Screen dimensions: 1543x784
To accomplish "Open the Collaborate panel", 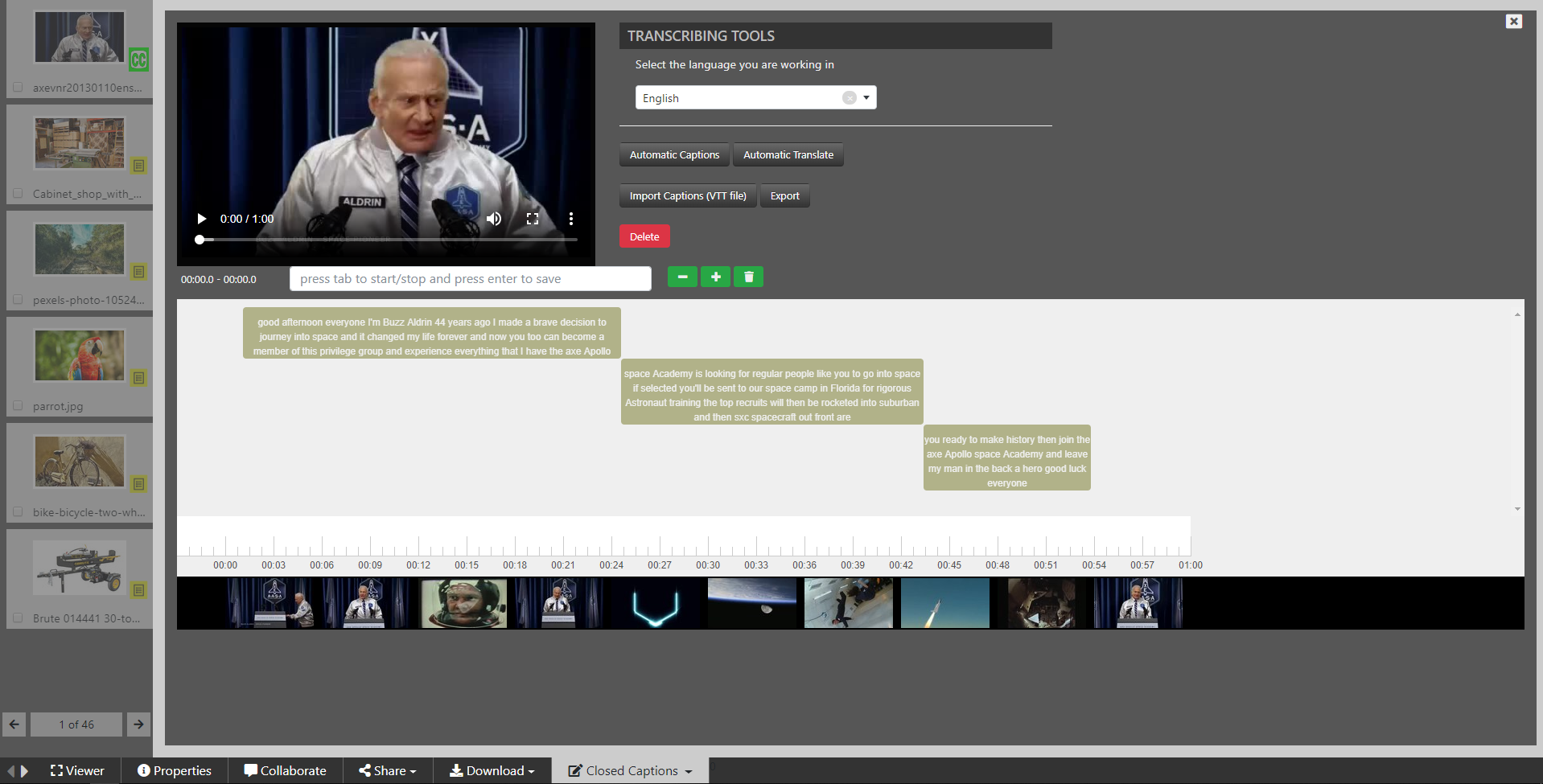I will (285, 770).
